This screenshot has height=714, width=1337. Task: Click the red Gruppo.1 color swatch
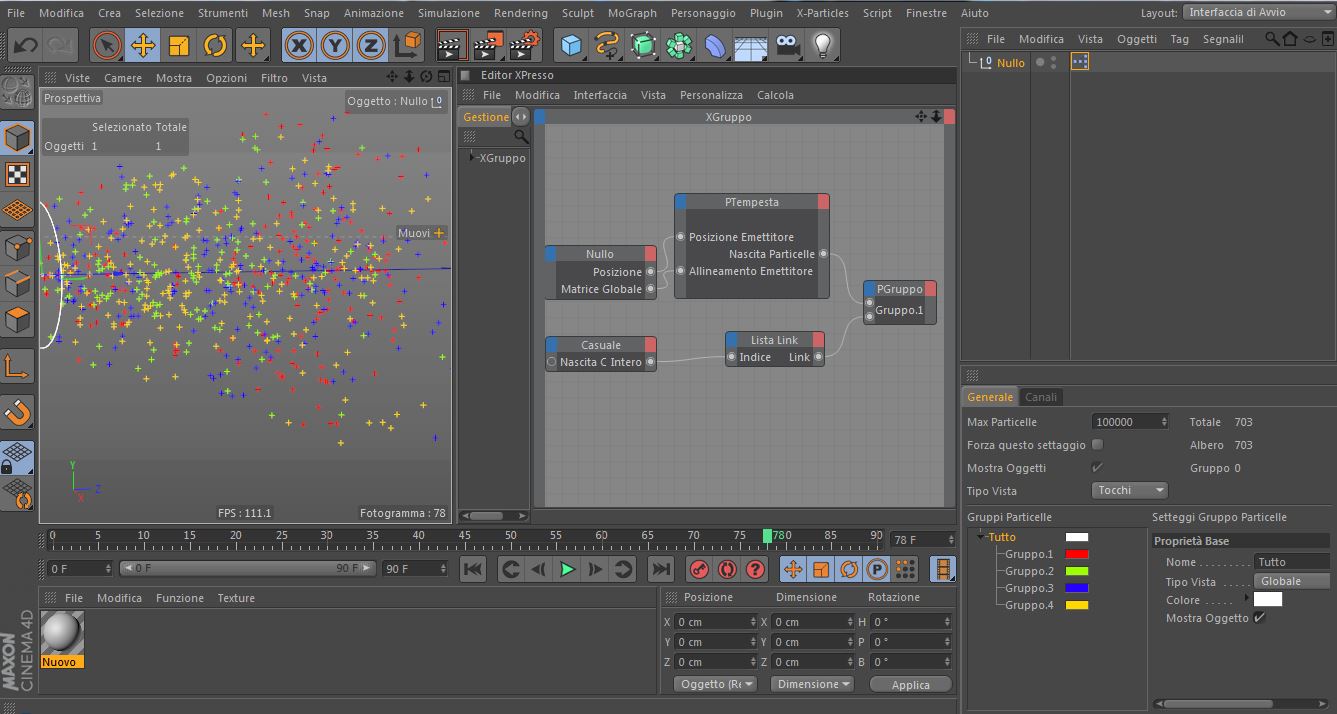(1076, 554)
